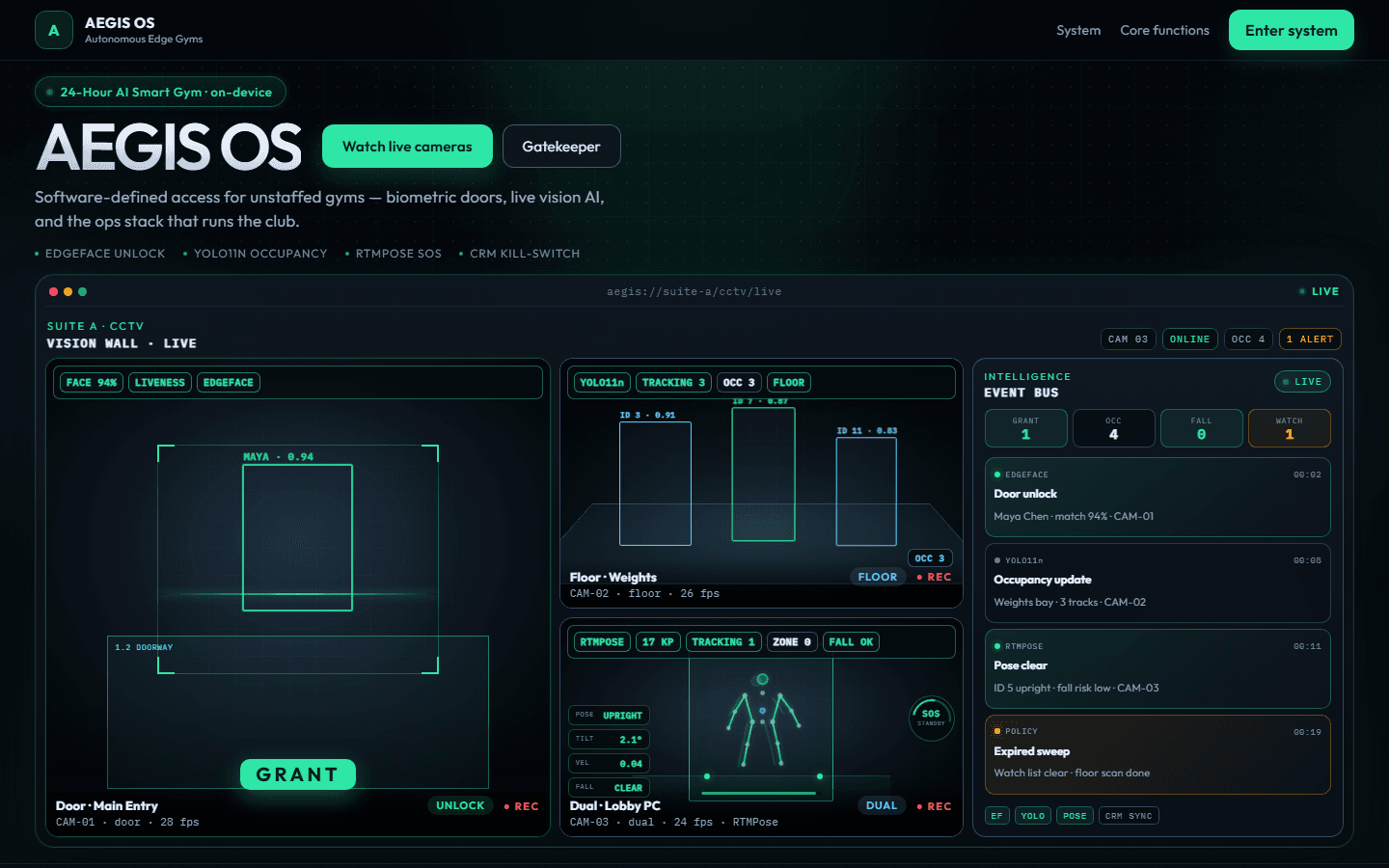Click Watch live cameras button

407,147
